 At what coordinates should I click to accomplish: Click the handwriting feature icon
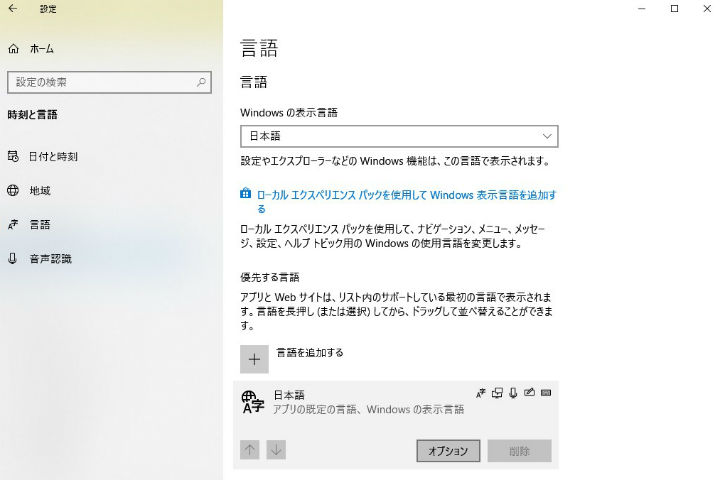529,393
